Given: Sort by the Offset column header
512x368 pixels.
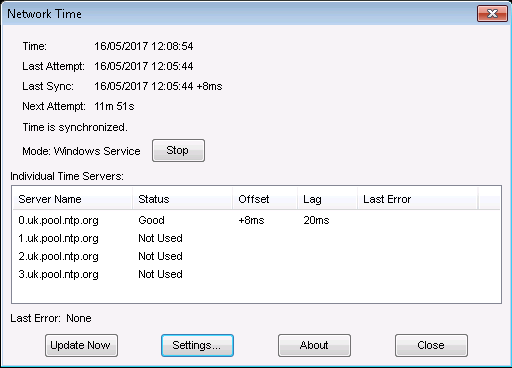Looking at the screenshot, I should pos(265,199).
